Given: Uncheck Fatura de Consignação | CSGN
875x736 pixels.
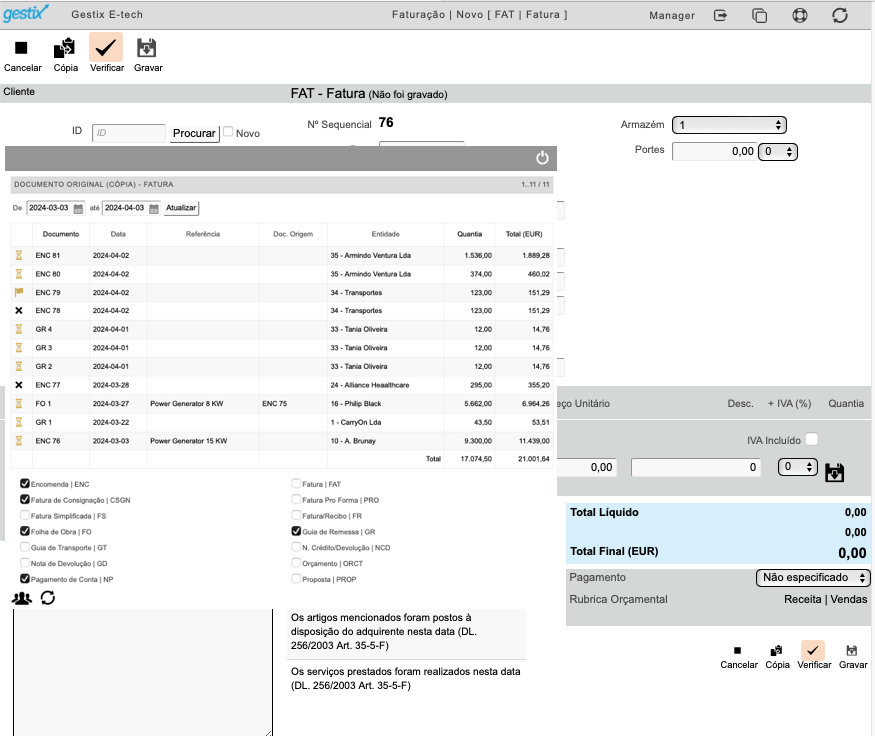Looking at the screenshot, I should click(x=25, y=499).
